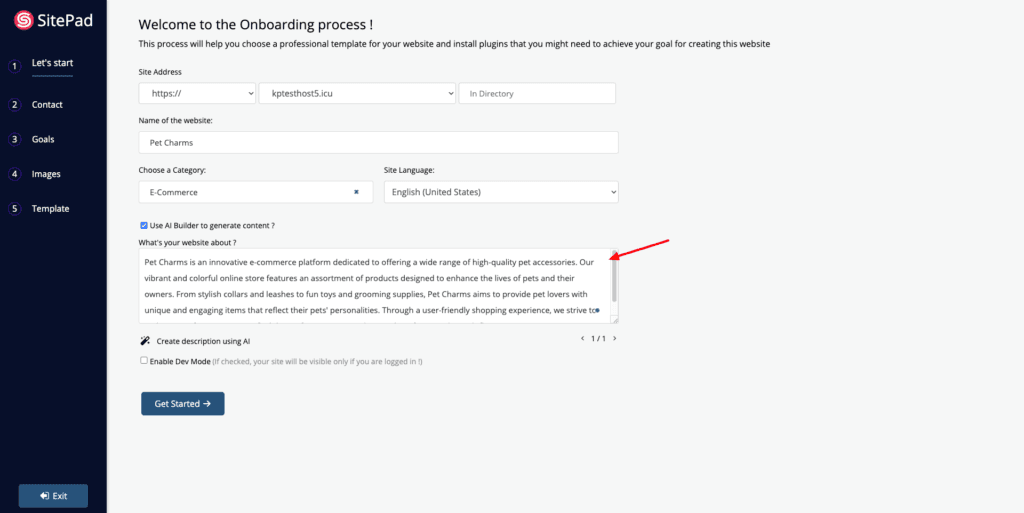
Task: Go to next description with right chevron
Action: (x=615, y=339)
